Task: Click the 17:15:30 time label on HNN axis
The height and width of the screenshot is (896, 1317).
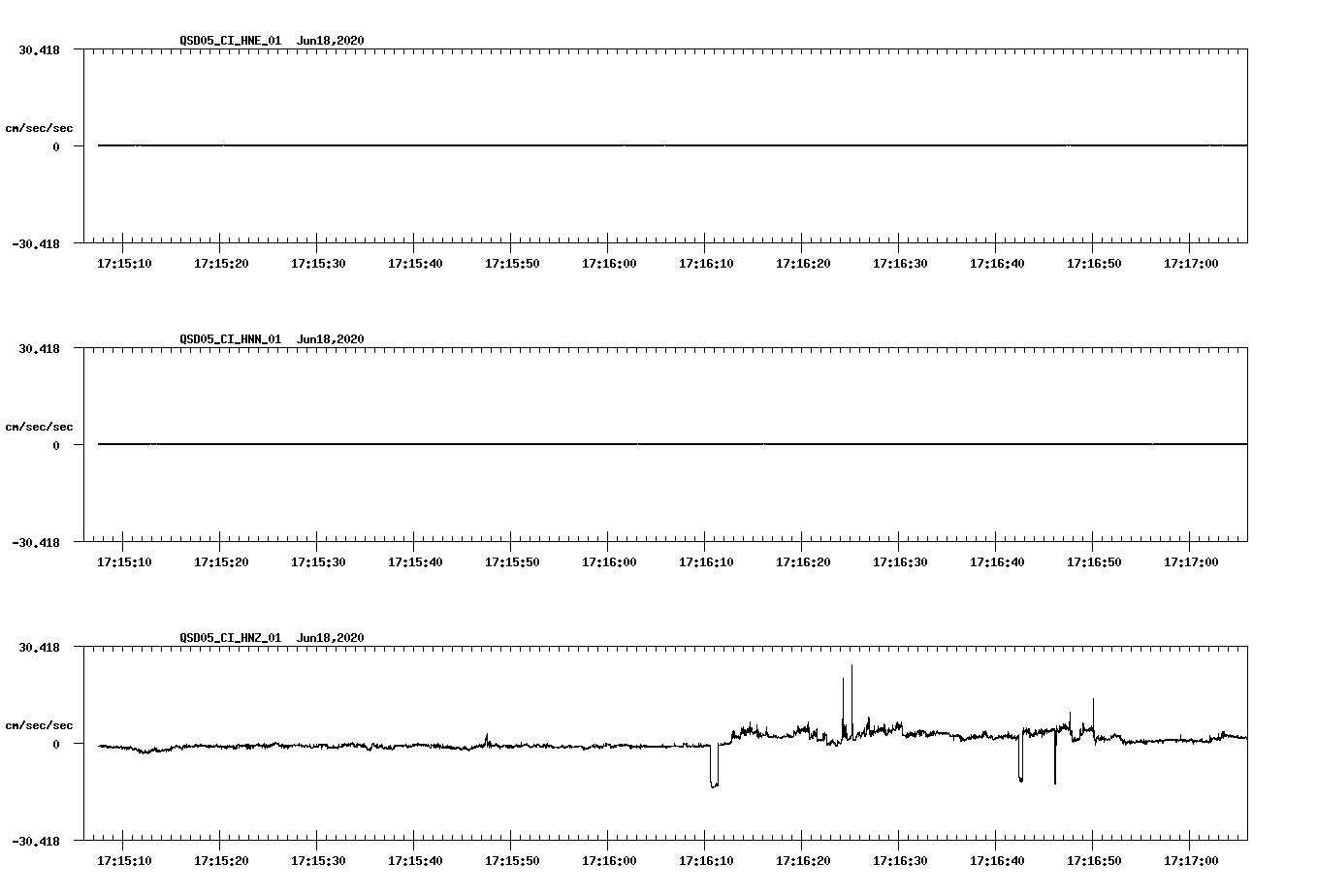Action: click(318, 562)
